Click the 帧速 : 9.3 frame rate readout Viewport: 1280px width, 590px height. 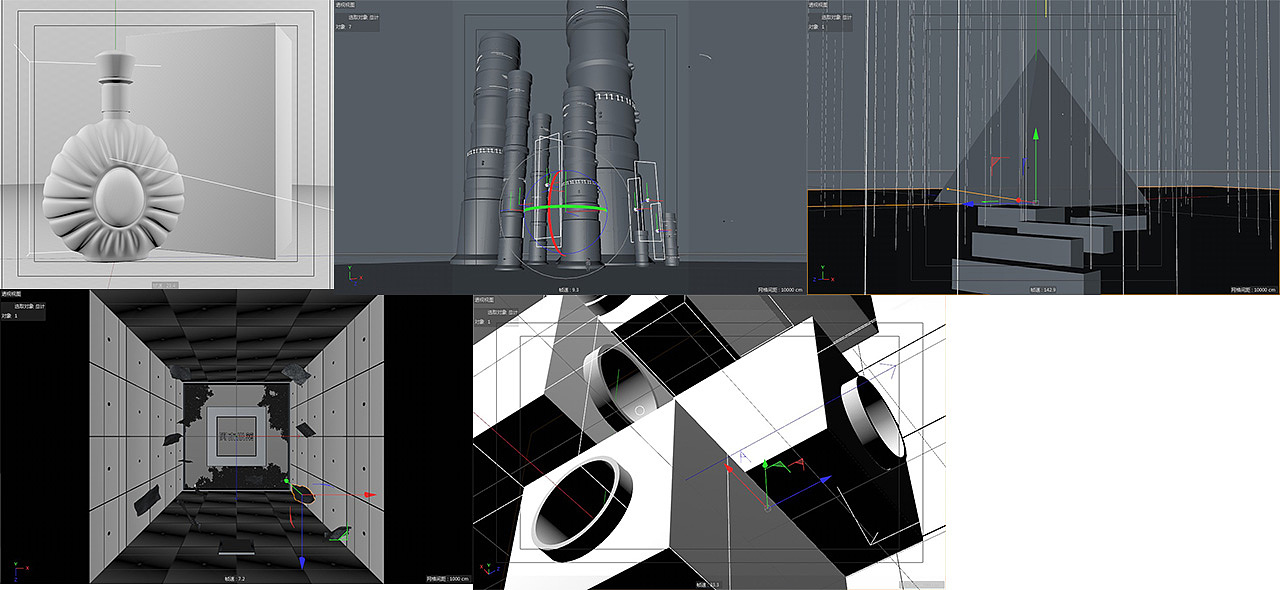coord(569,289)
